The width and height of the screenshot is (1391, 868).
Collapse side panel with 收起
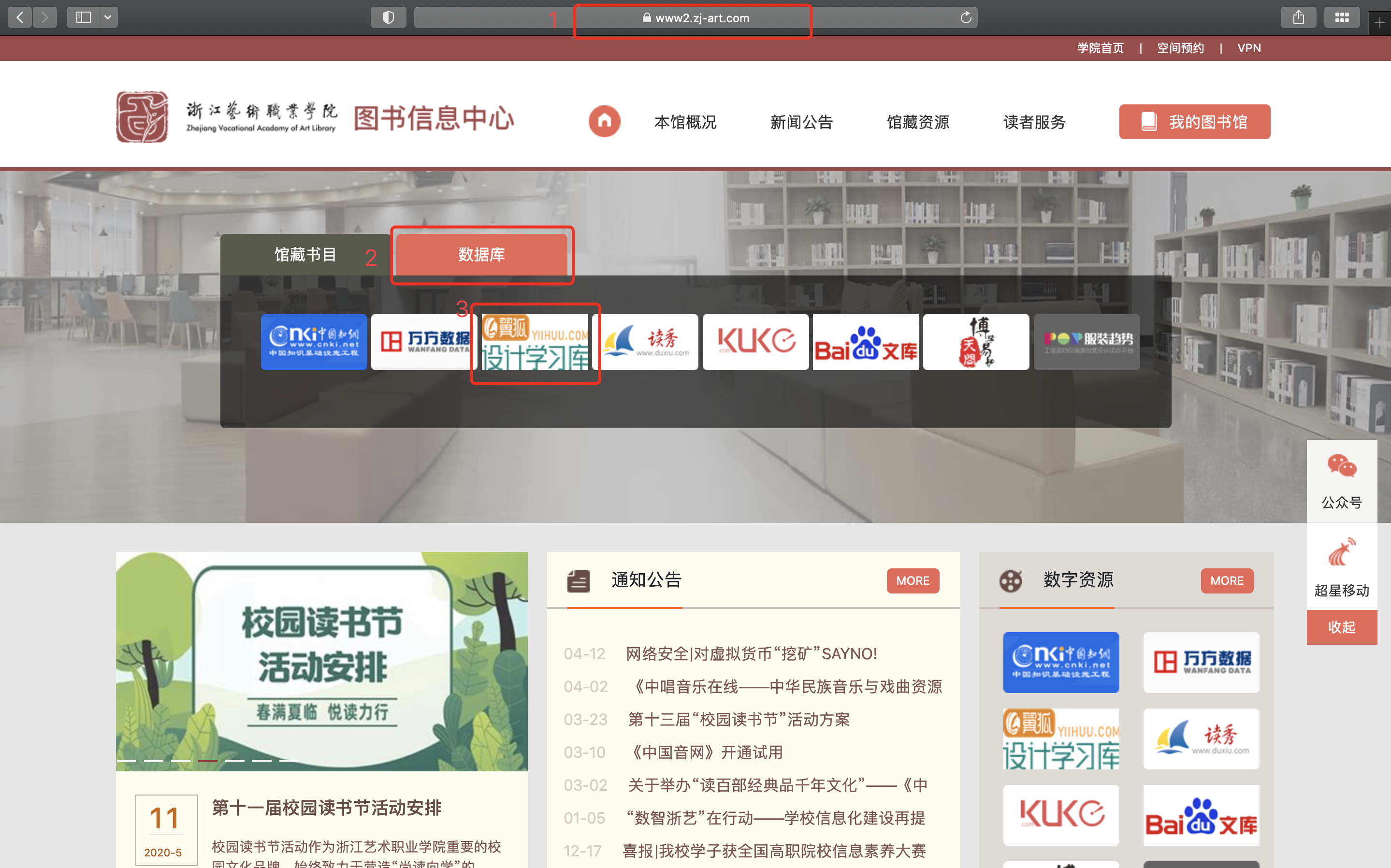(1341, 627)
